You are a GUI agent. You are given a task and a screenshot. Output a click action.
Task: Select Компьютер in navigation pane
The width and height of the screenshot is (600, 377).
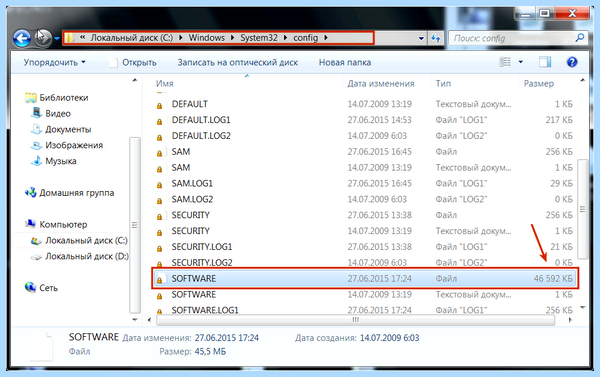63,225
